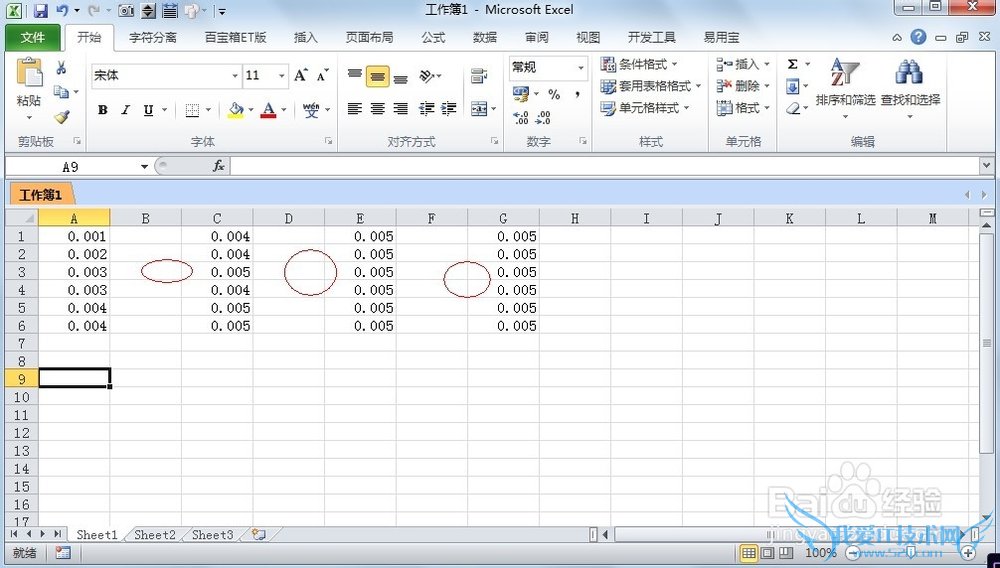Toggle center vertical alignment button
The height and width of the screenshot is (568, 1000).
coord(377,76)
